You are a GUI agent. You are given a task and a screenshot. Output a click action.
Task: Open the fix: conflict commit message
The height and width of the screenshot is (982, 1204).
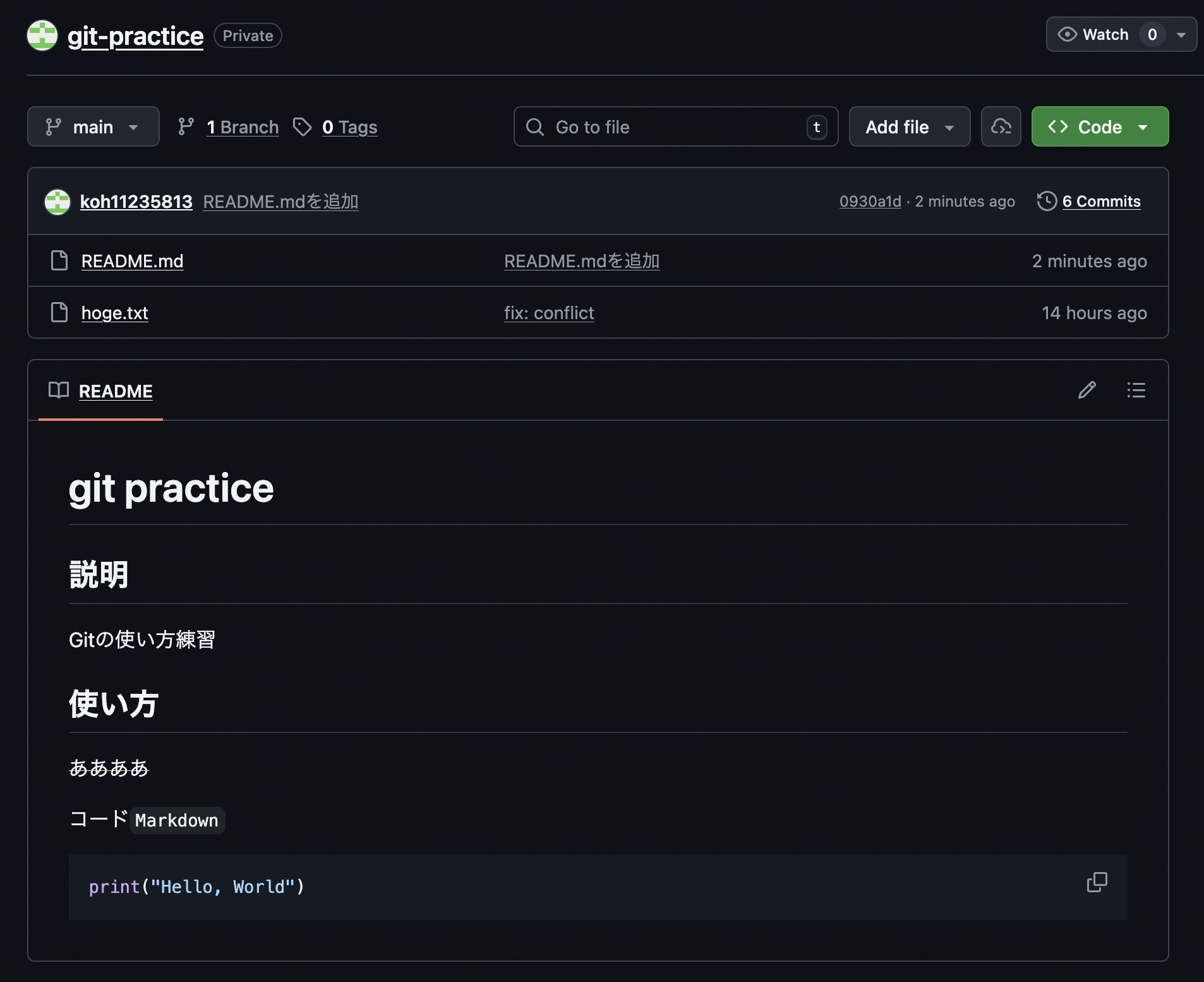coord(549,313)
